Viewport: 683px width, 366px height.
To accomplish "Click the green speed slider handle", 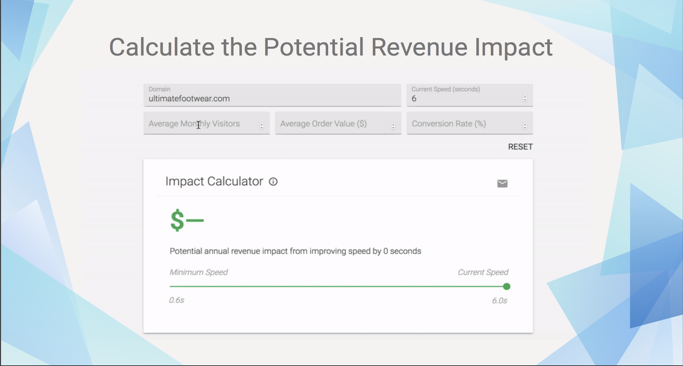I will [506, 286].
